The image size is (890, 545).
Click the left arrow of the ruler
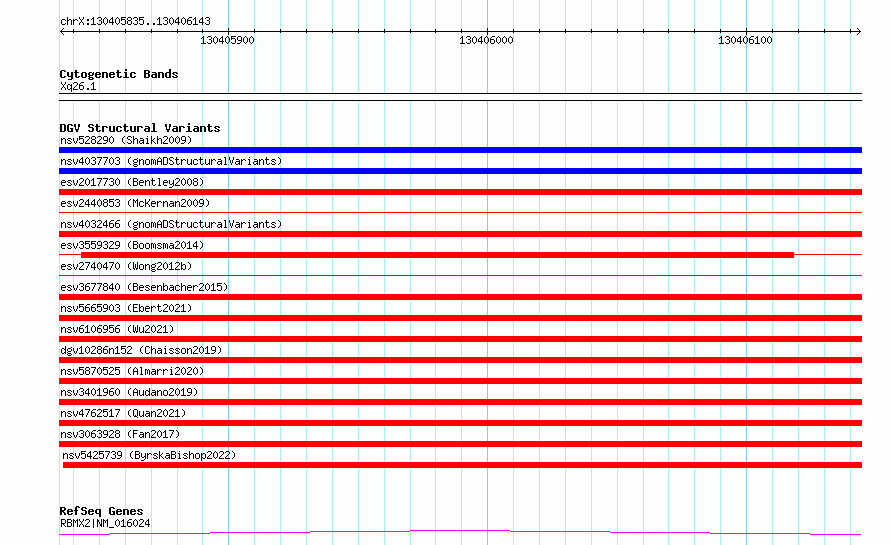[63, 32]
